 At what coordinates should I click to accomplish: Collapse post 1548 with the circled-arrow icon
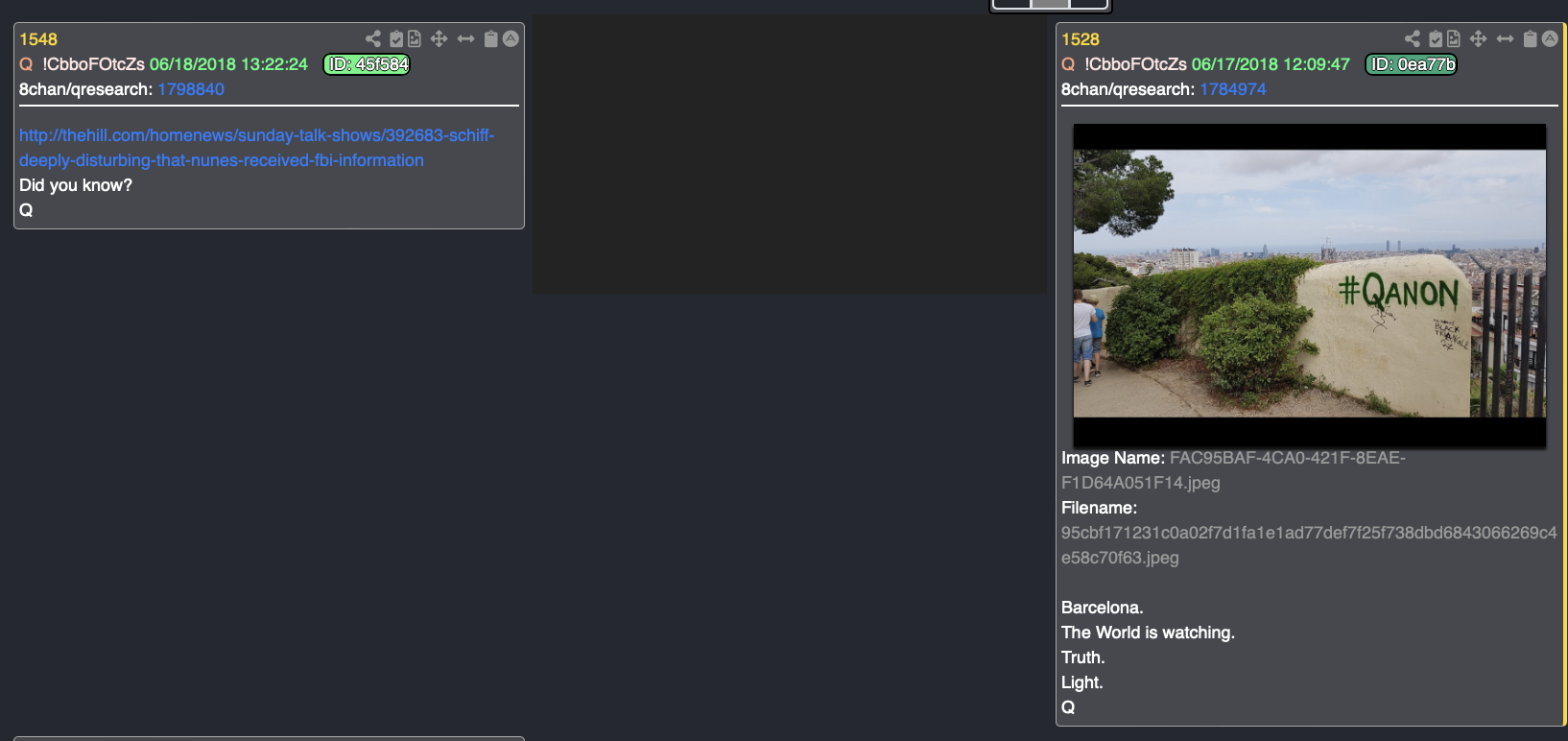click(511, 38)
